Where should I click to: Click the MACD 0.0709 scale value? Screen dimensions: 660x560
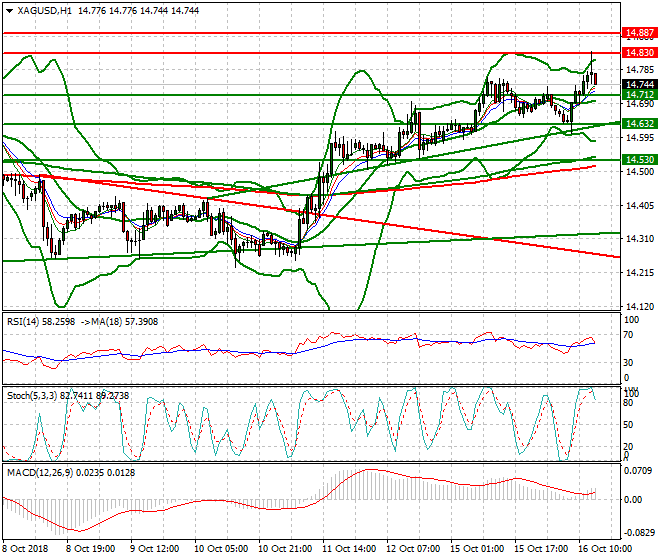(639, 471)
